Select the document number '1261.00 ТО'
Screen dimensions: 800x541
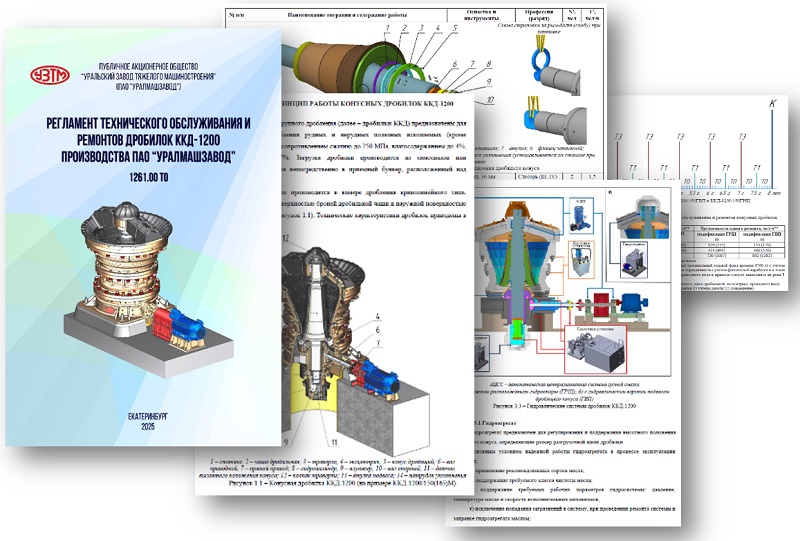pyautogui.click(x=149, y=178)
